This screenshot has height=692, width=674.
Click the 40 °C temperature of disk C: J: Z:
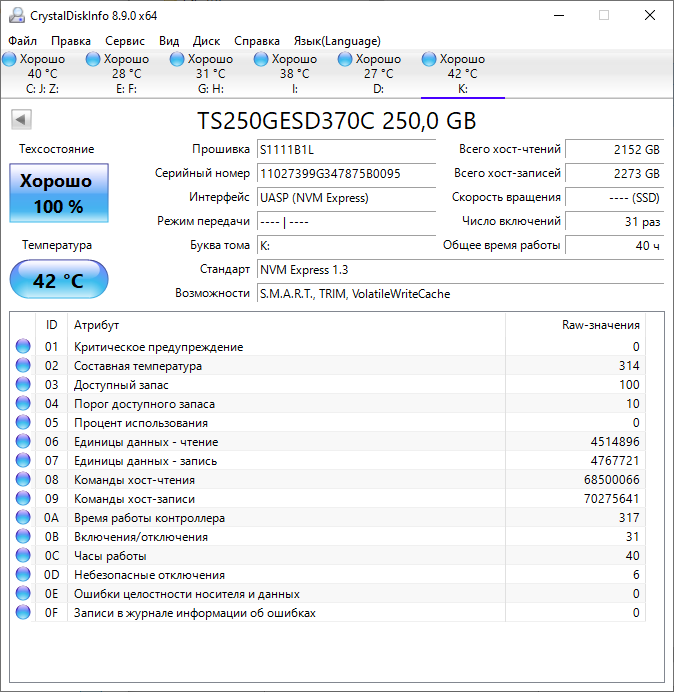point(42,74)
